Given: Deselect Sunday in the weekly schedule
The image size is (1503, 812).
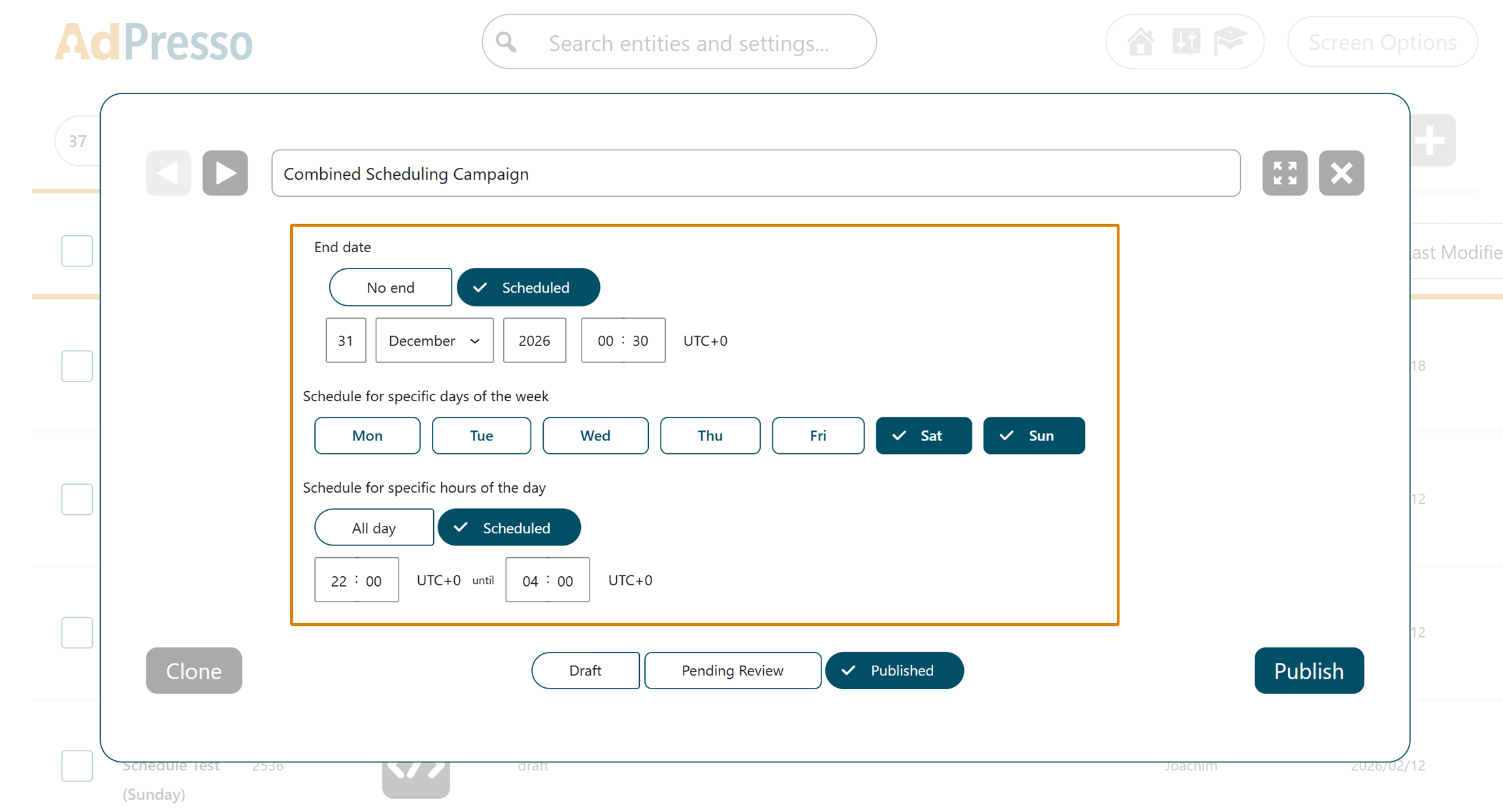Looking at the screenshot, I should (1034, 436).
